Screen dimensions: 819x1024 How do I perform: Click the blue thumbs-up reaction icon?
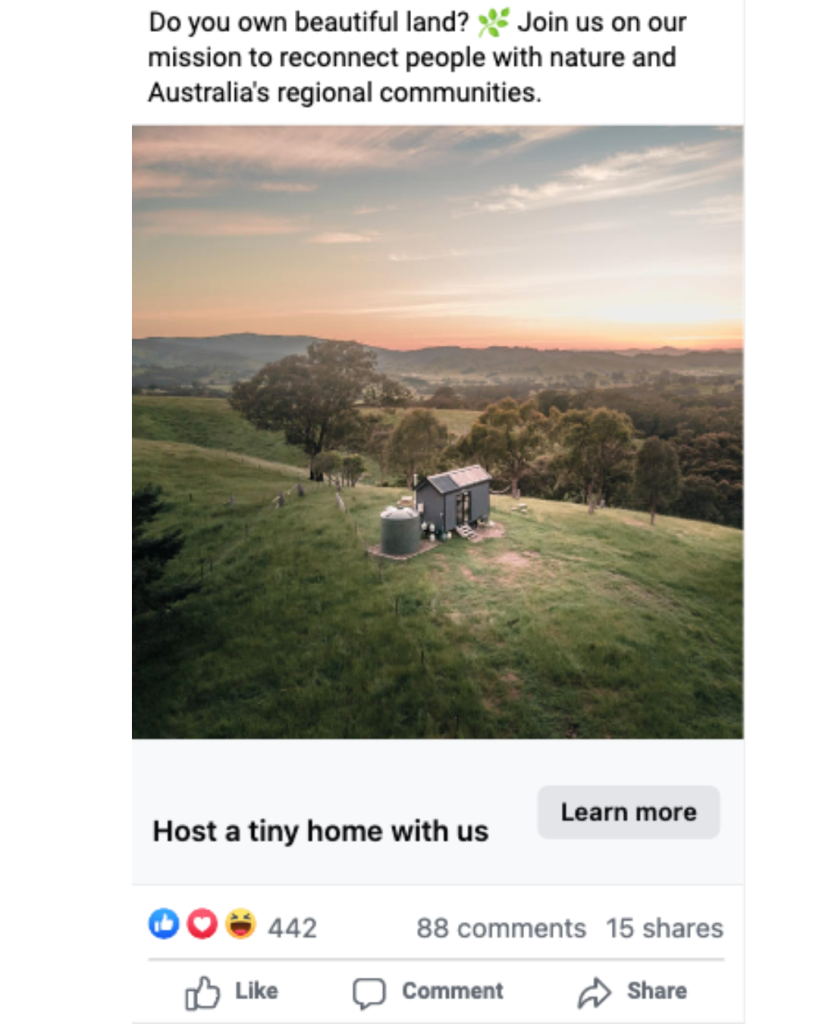(x=164, y=924)
